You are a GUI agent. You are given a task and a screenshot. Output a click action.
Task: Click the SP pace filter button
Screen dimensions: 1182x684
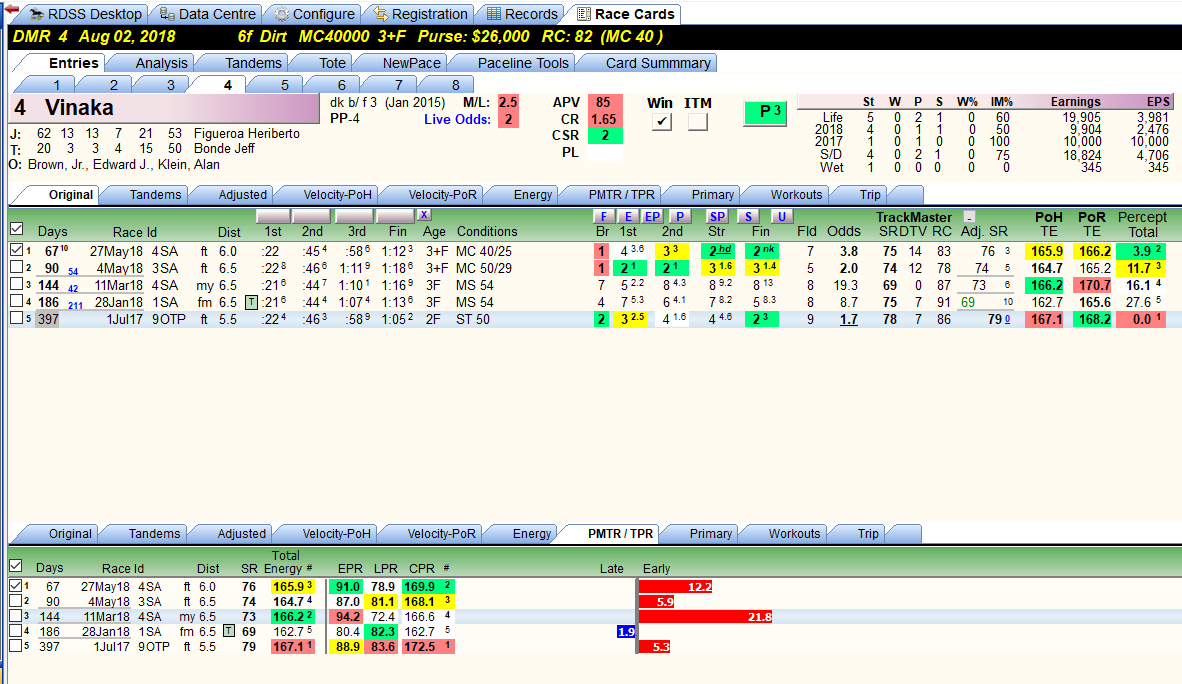click(x=717, y=216)
